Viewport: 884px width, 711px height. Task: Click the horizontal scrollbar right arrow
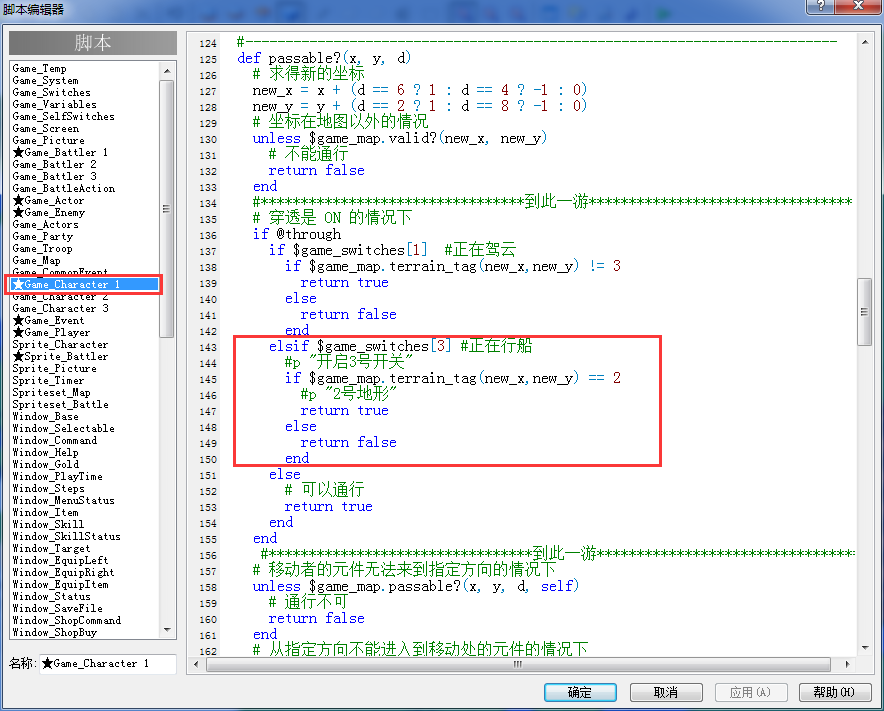coord(847,664)
